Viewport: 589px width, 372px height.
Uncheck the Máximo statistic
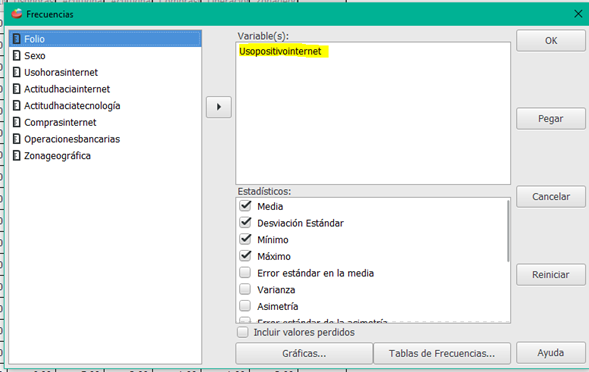pyautogui.click(x=245, y=256)
